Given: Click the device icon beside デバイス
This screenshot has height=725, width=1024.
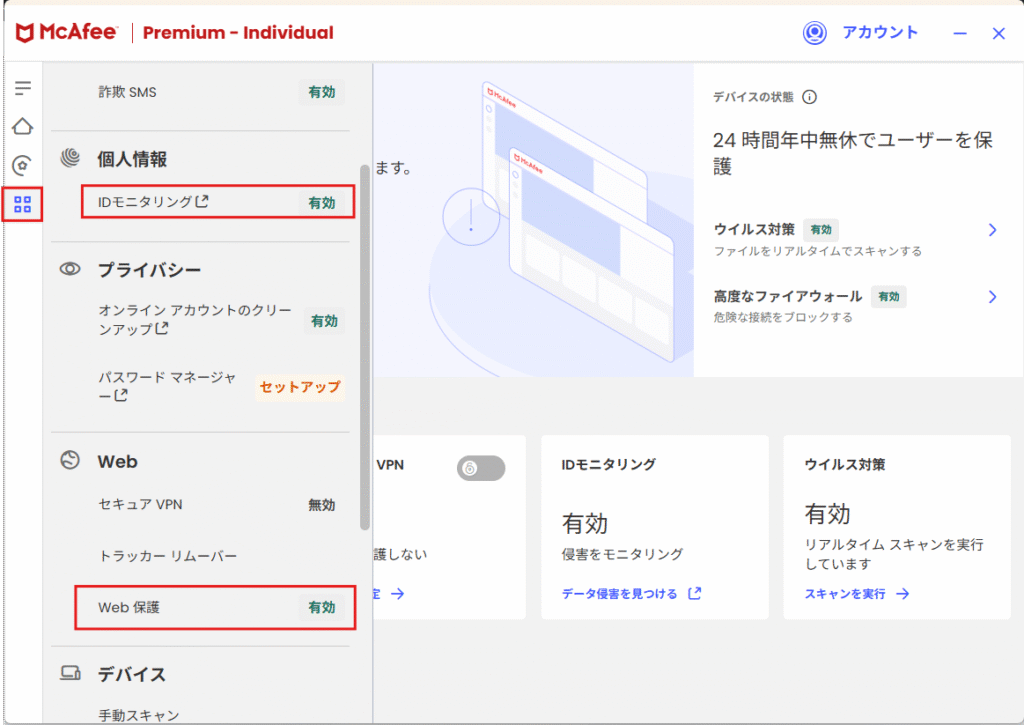Looking at the screenshot, I should point(70,673).
